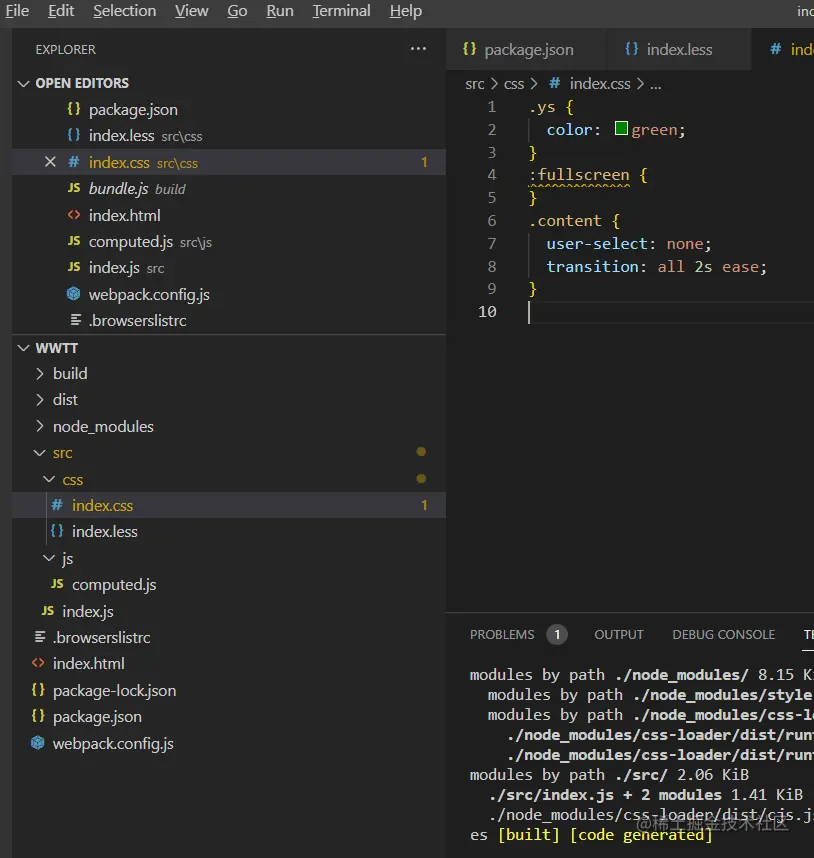Click package-lock.json braces icon in tree
Viewport: 814px width, 858px height.
click(38, 690)
